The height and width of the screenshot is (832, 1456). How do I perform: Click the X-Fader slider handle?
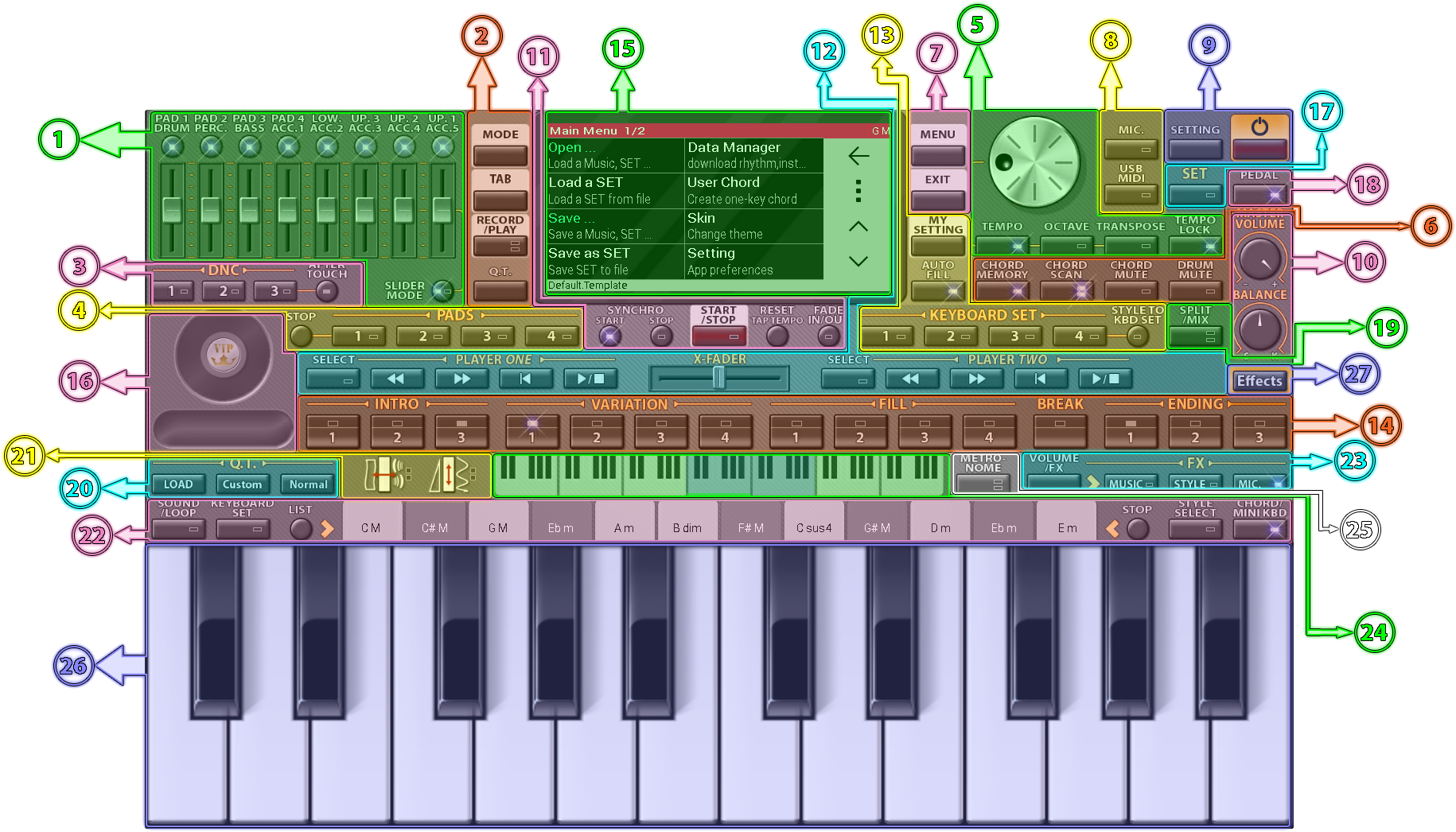(718, 378)
